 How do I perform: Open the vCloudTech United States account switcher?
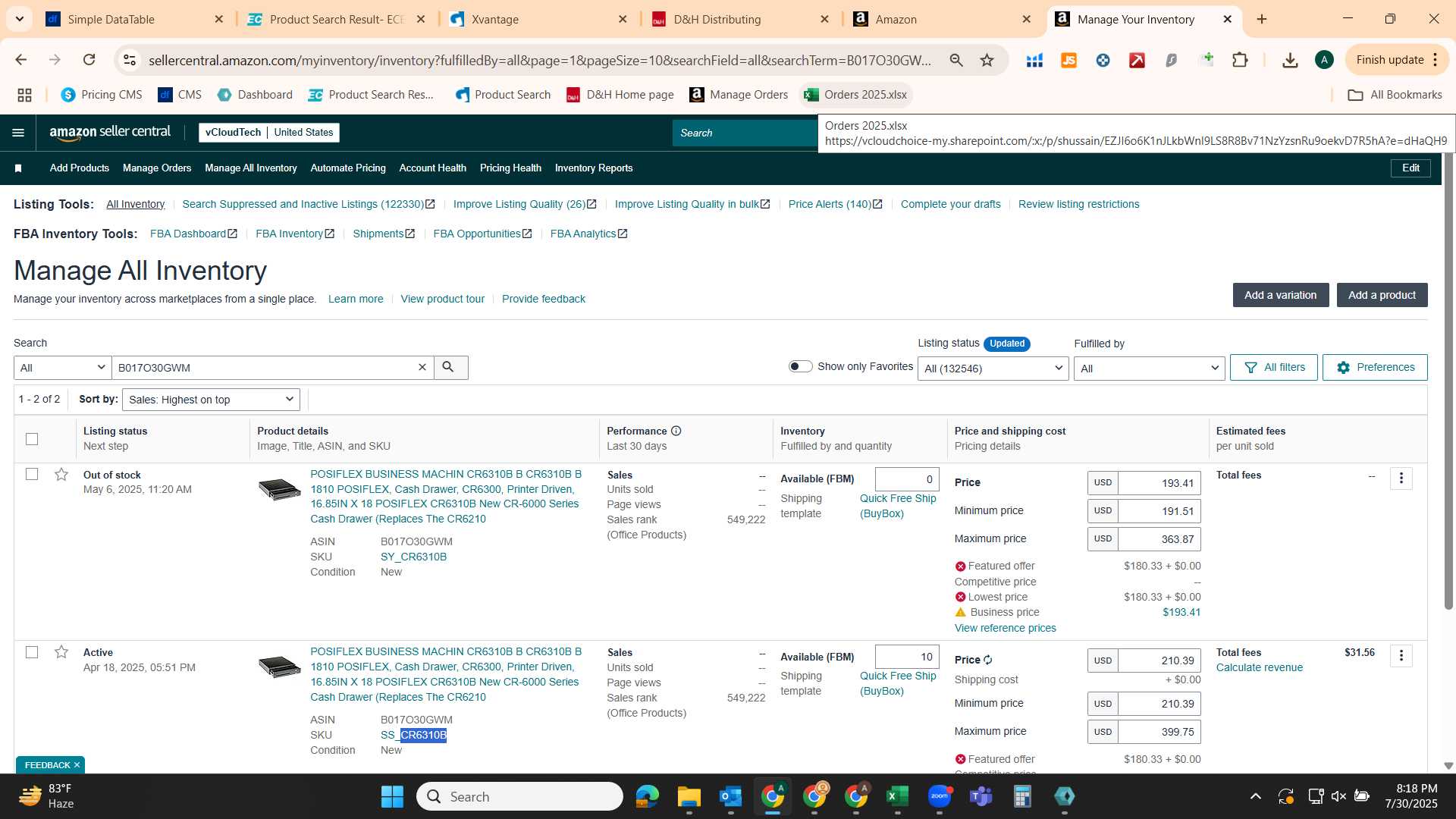pyautogui.click(x=269, y=133)
